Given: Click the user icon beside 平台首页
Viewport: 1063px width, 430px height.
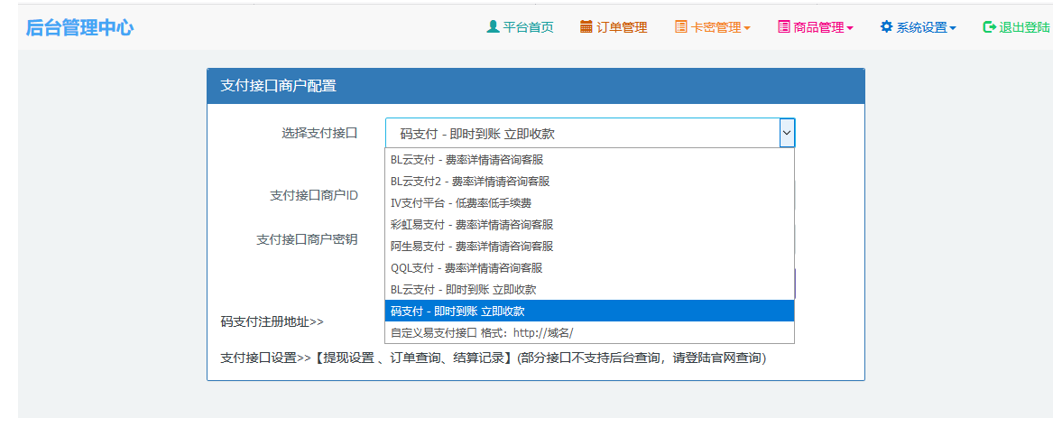Looking at the screenshot, I should click(493, 27).
